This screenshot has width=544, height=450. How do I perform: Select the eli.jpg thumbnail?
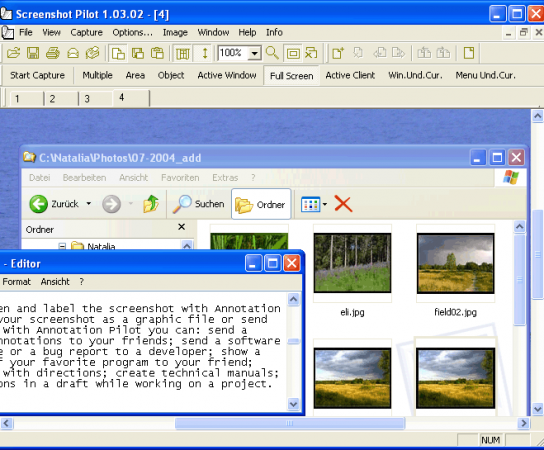(x=352, y=263)
